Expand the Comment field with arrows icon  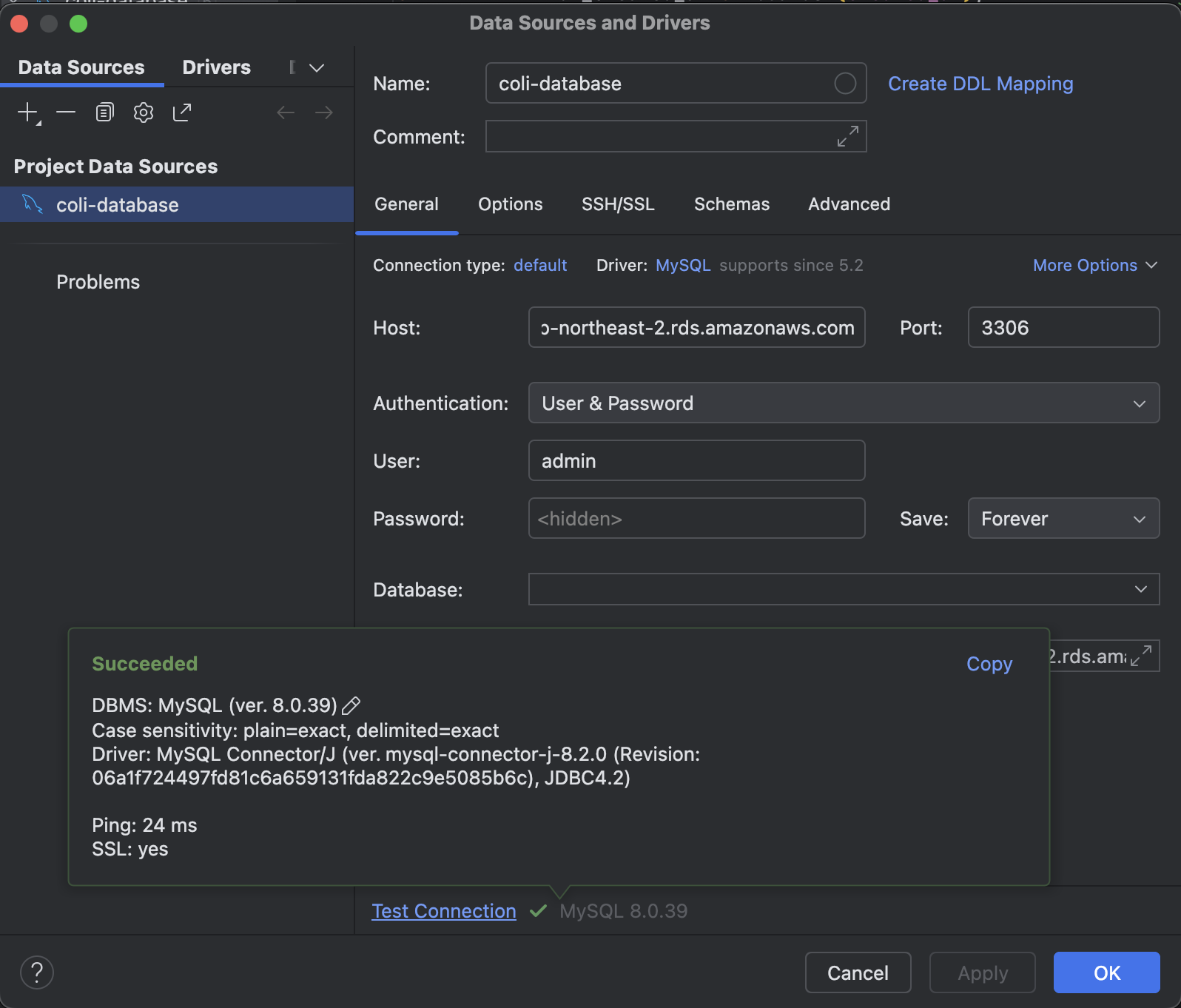pos(848,136)
